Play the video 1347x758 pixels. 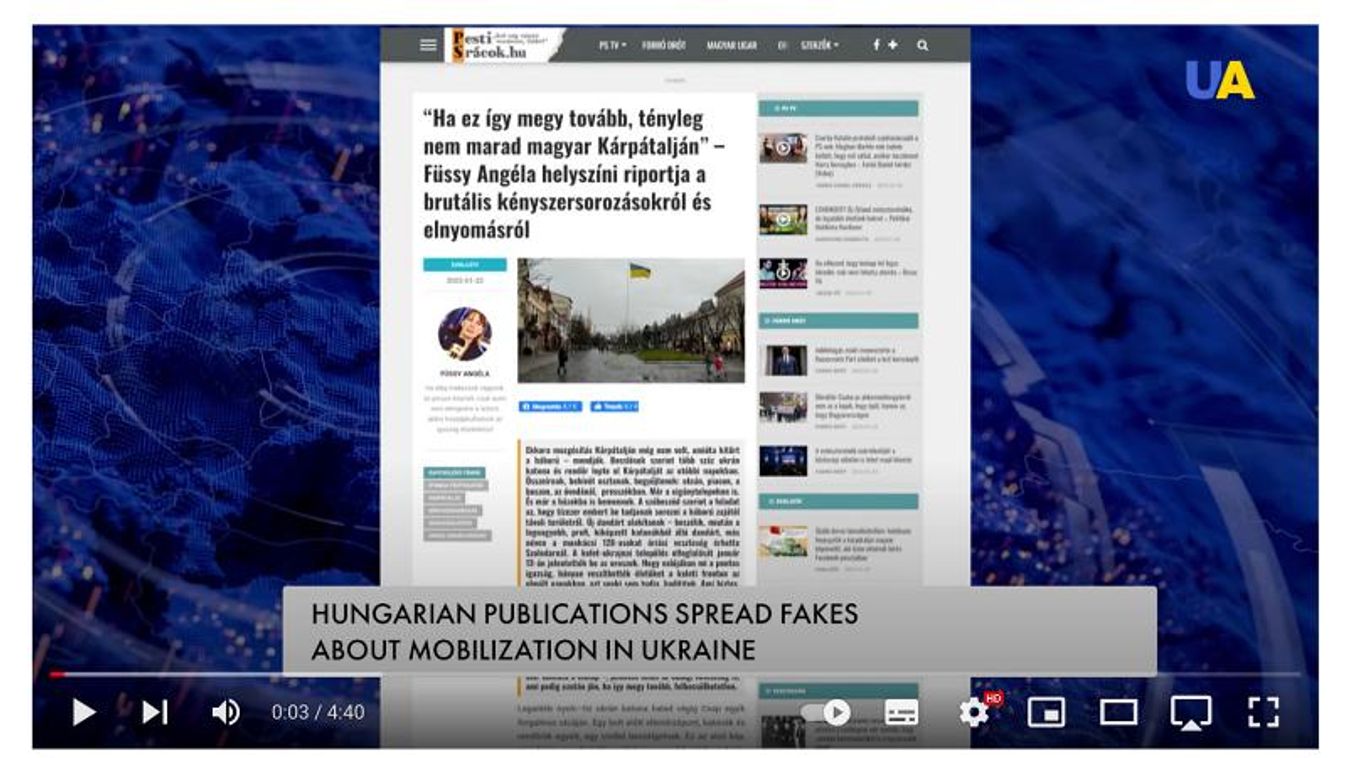pos(84,712)
